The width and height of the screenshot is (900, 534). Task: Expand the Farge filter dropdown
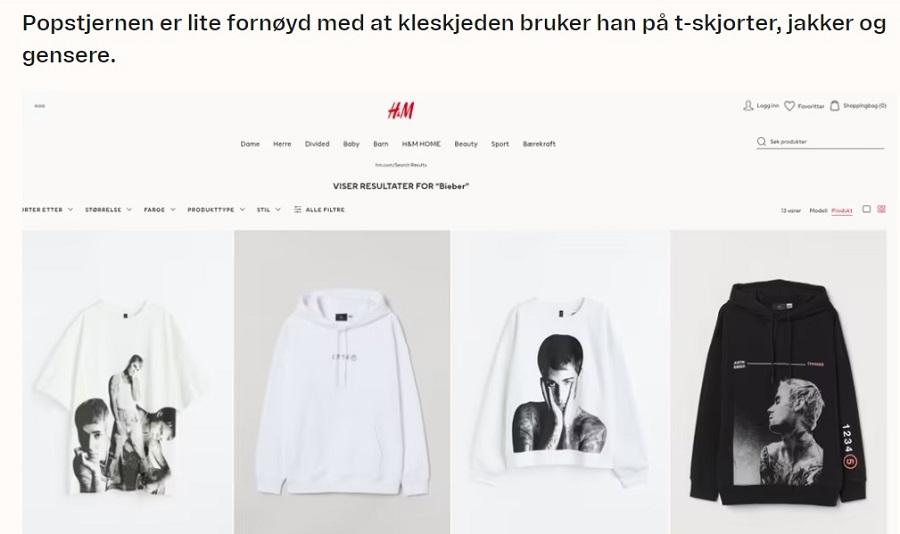tap(160, 210)
